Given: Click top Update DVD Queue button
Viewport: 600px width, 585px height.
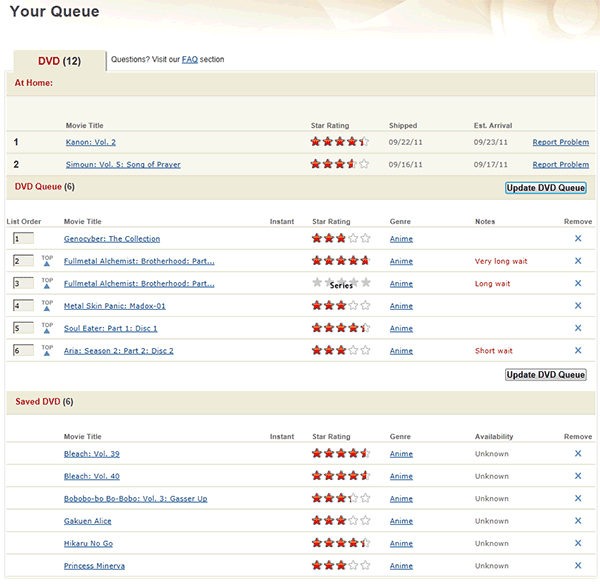Looking at the screenshot, I should [546, 188].
